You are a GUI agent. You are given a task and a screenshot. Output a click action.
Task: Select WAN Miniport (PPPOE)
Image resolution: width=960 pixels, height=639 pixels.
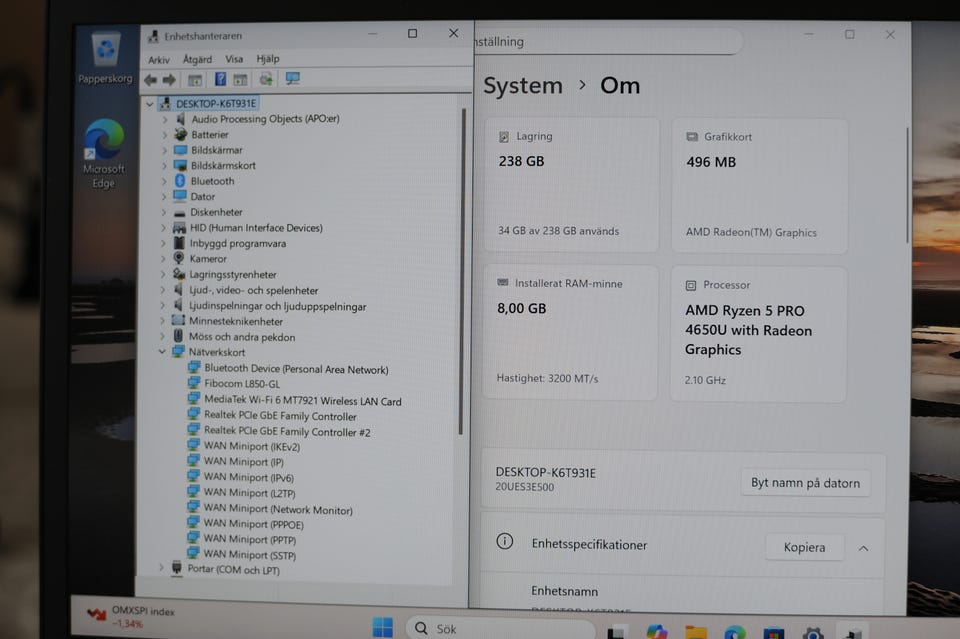tap(253, 524)
